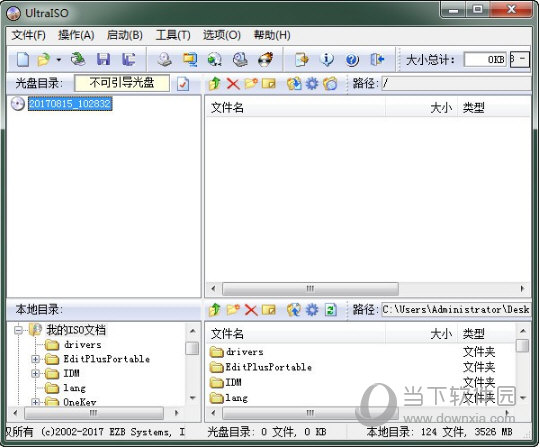The image size is (540, 448).
Task: Collapse the 我的ISO文档 tree node
Action: [x=19, y=331]
